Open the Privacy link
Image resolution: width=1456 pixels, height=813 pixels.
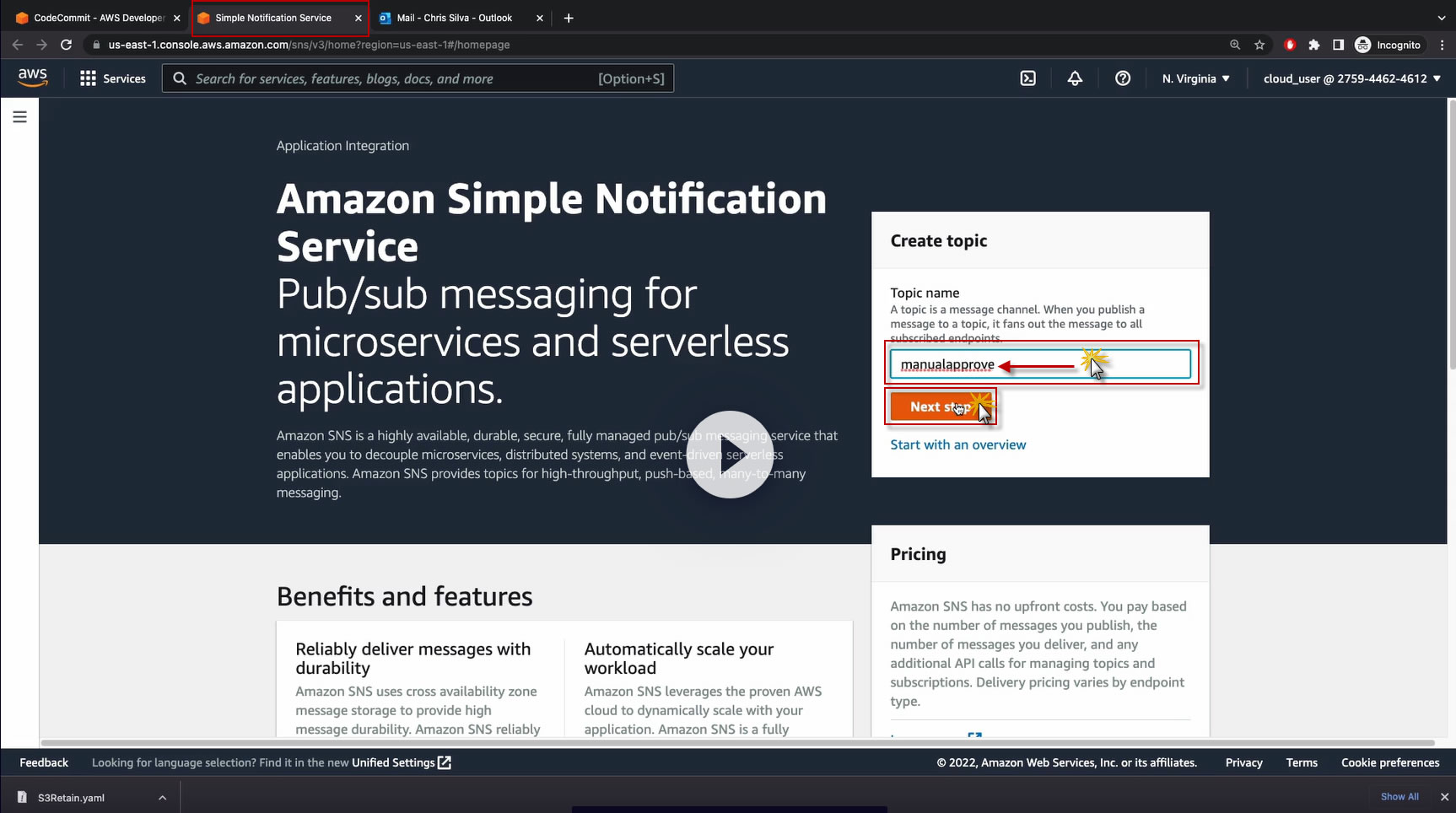pos(1244,762)
